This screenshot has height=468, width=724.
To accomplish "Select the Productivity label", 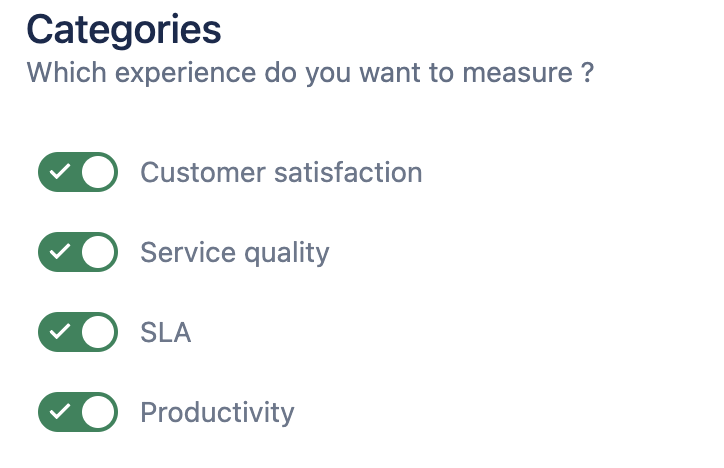I will 217,413.
